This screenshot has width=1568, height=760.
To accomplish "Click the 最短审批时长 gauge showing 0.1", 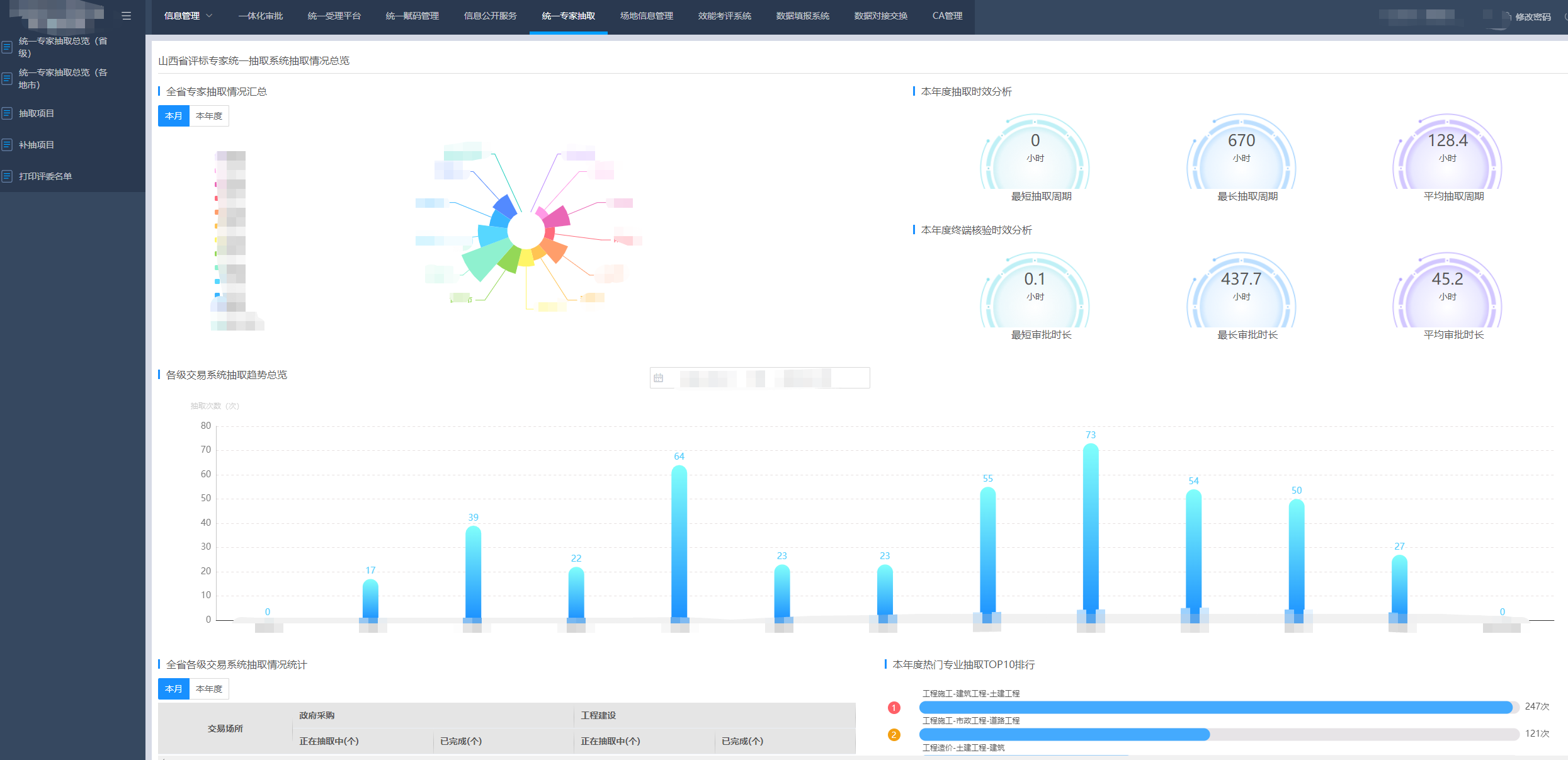I will pos(1035,291).
